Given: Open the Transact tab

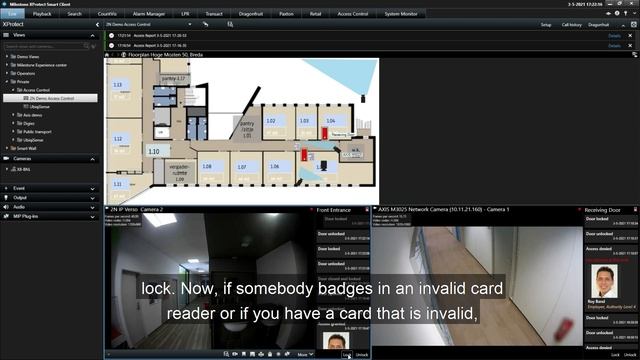Looking at the screenshot, I should pyautogui.click(x=214, y=14).
